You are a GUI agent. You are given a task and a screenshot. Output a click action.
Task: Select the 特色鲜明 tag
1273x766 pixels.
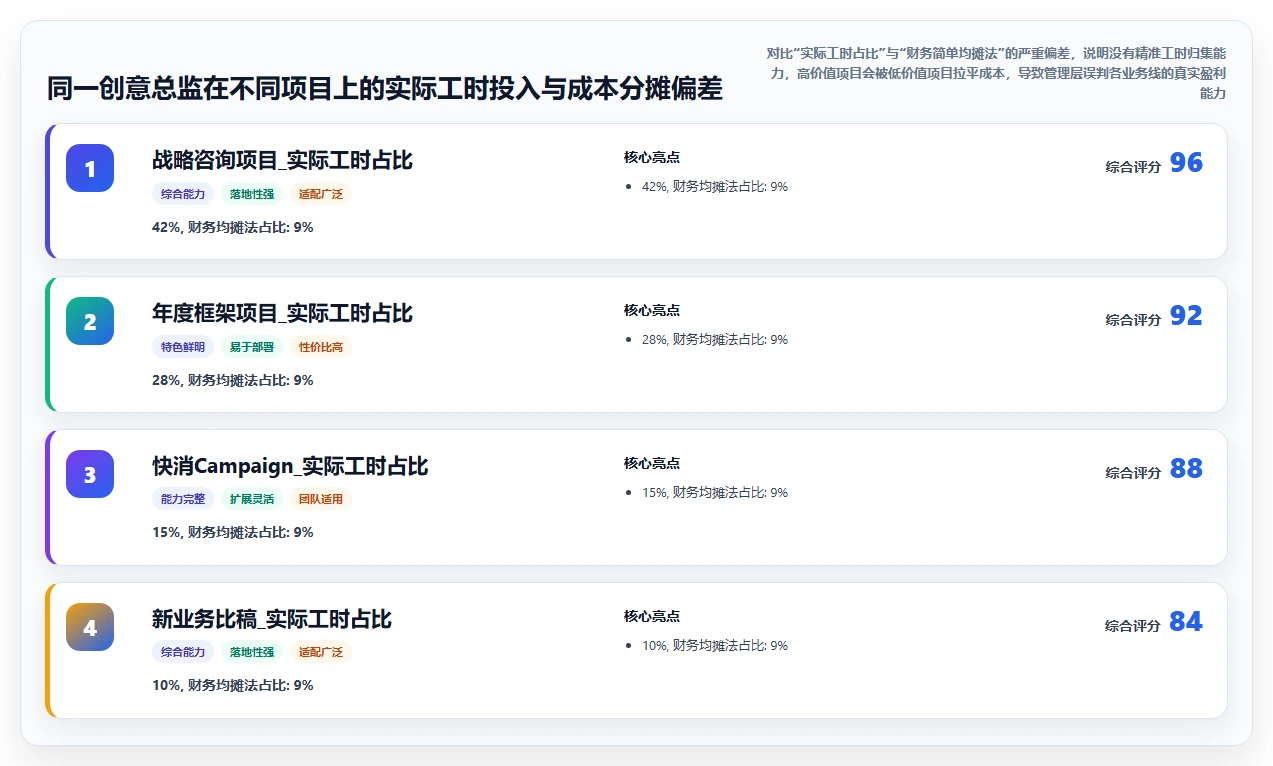pos(183,347)
